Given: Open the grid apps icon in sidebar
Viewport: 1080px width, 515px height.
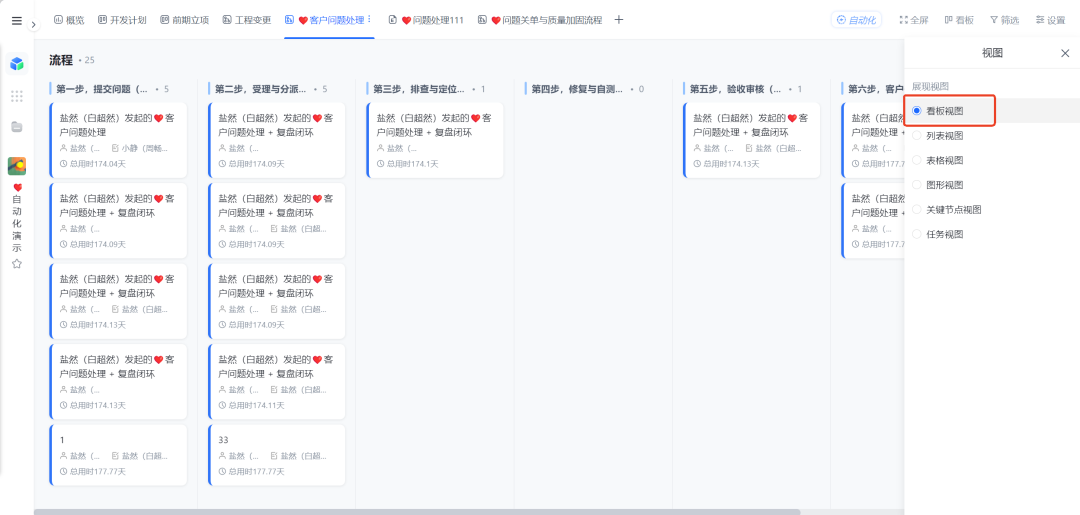Looking at the screenshot, I should pyautogui.click(x=17, y=96).
